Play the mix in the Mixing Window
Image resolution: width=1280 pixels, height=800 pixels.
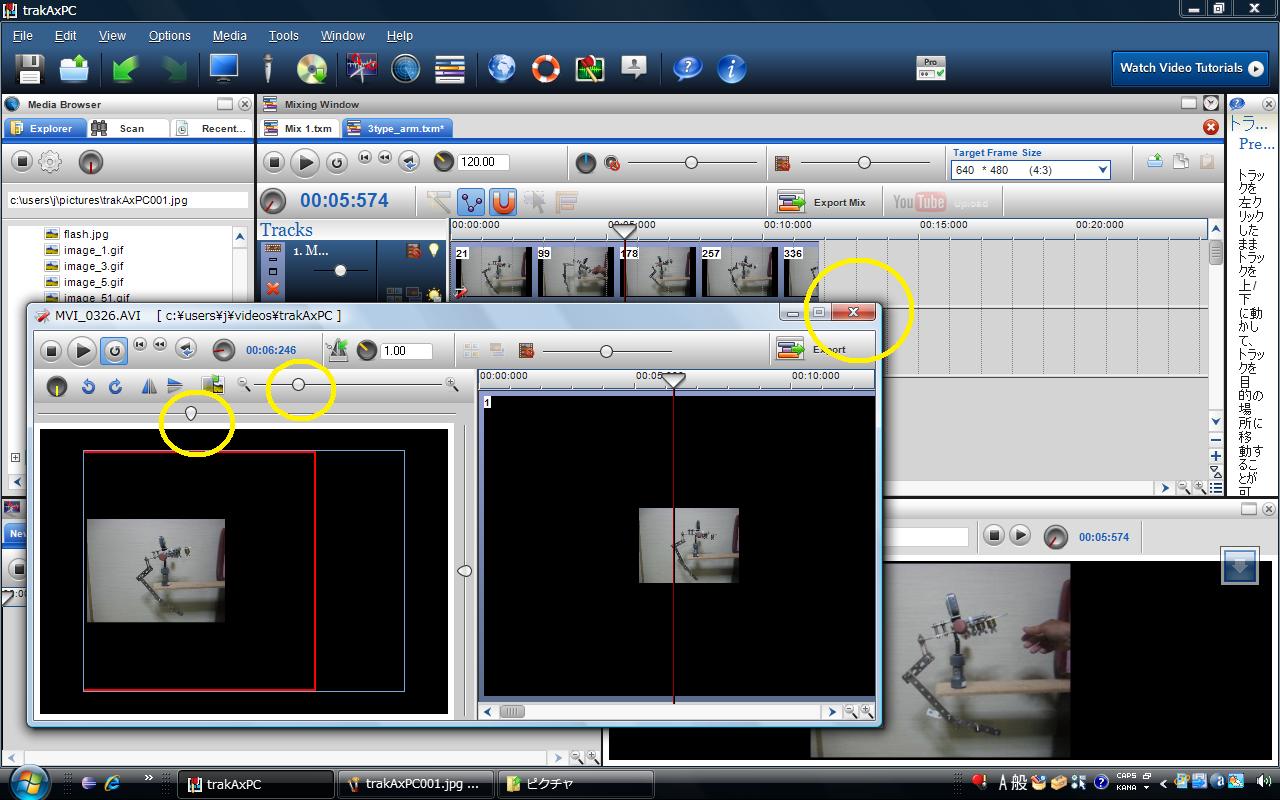pyautogui.click(x=305, y=162)
